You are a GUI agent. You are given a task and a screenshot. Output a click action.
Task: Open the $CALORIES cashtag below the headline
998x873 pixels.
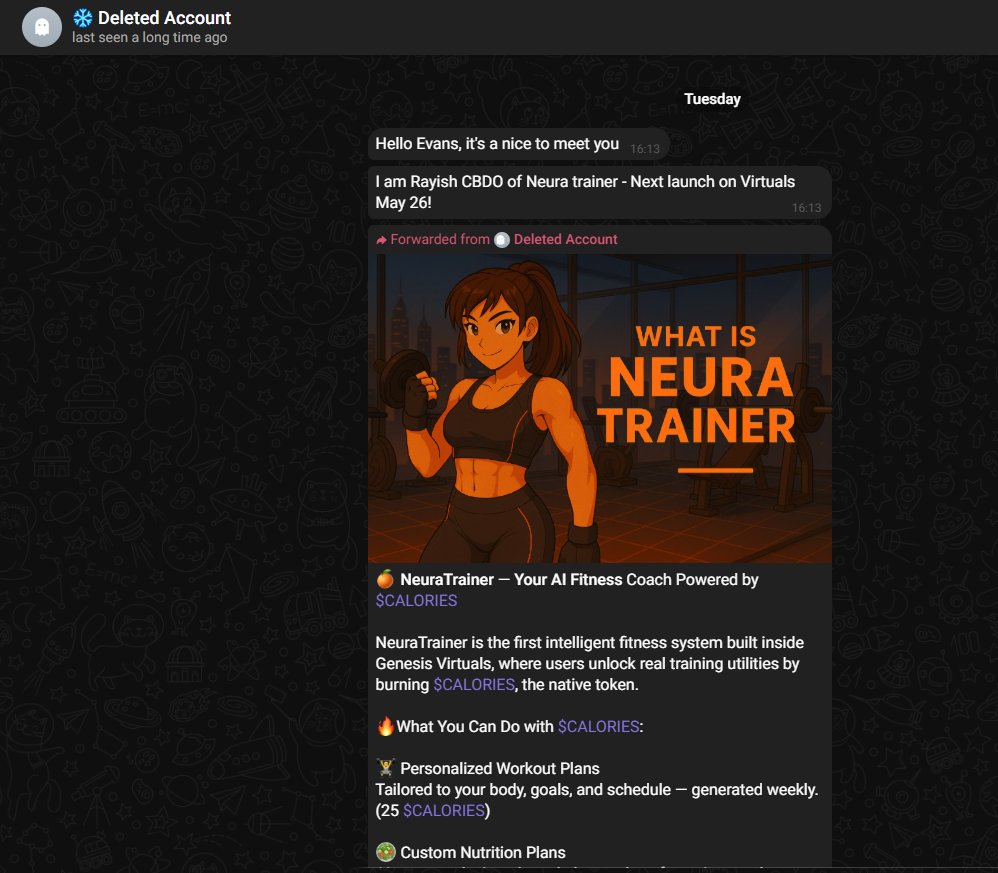(416, 601)
